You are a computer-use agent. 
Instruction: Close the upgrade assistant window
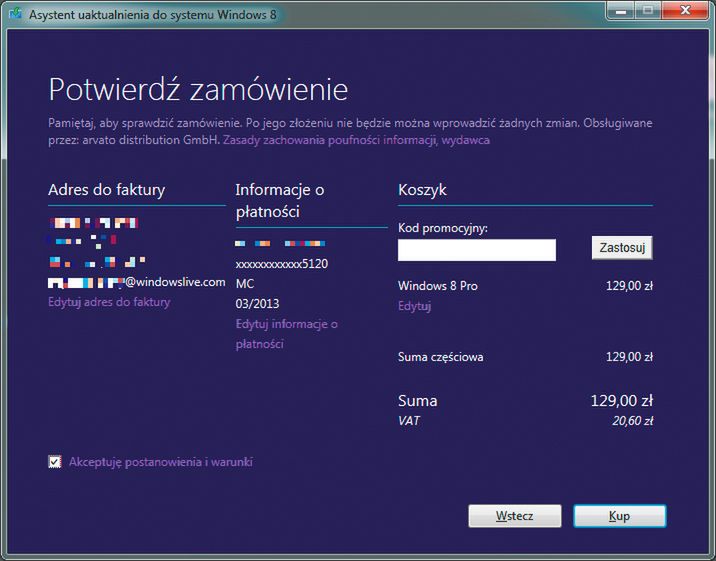point(685,10)
